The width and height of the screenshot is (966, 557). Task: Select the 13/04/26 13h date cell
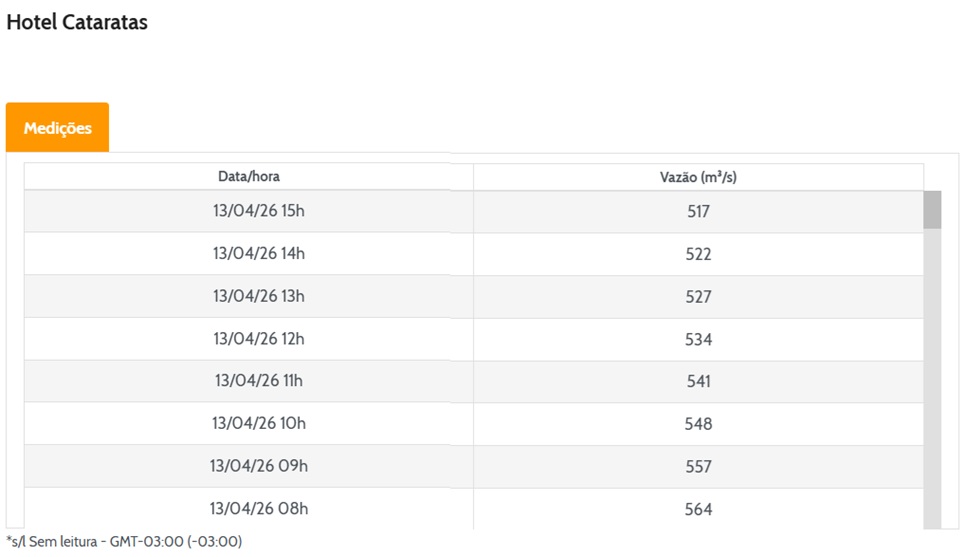point(259,296)
